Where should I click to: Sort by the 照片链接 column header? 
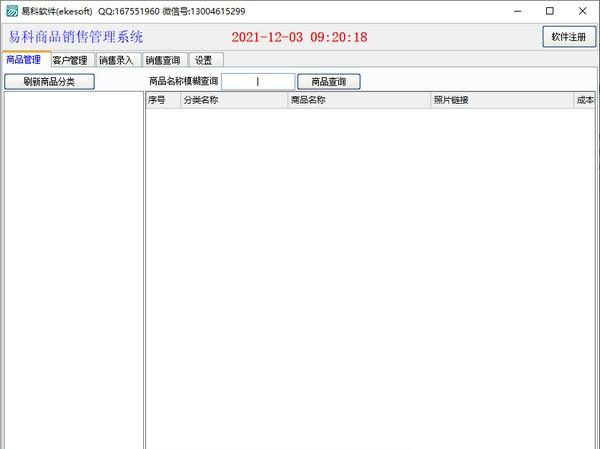click(502, 100)
